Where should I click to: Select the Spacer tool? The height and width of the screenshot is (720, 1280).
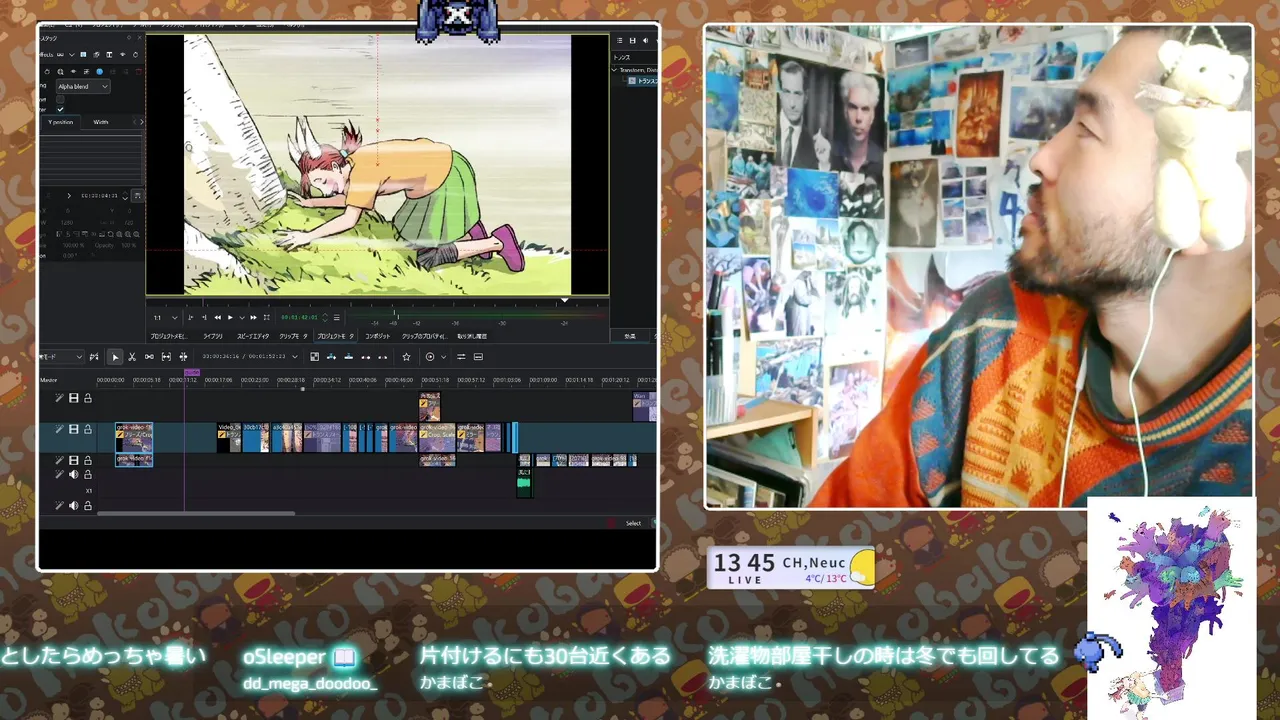(149, 357)
